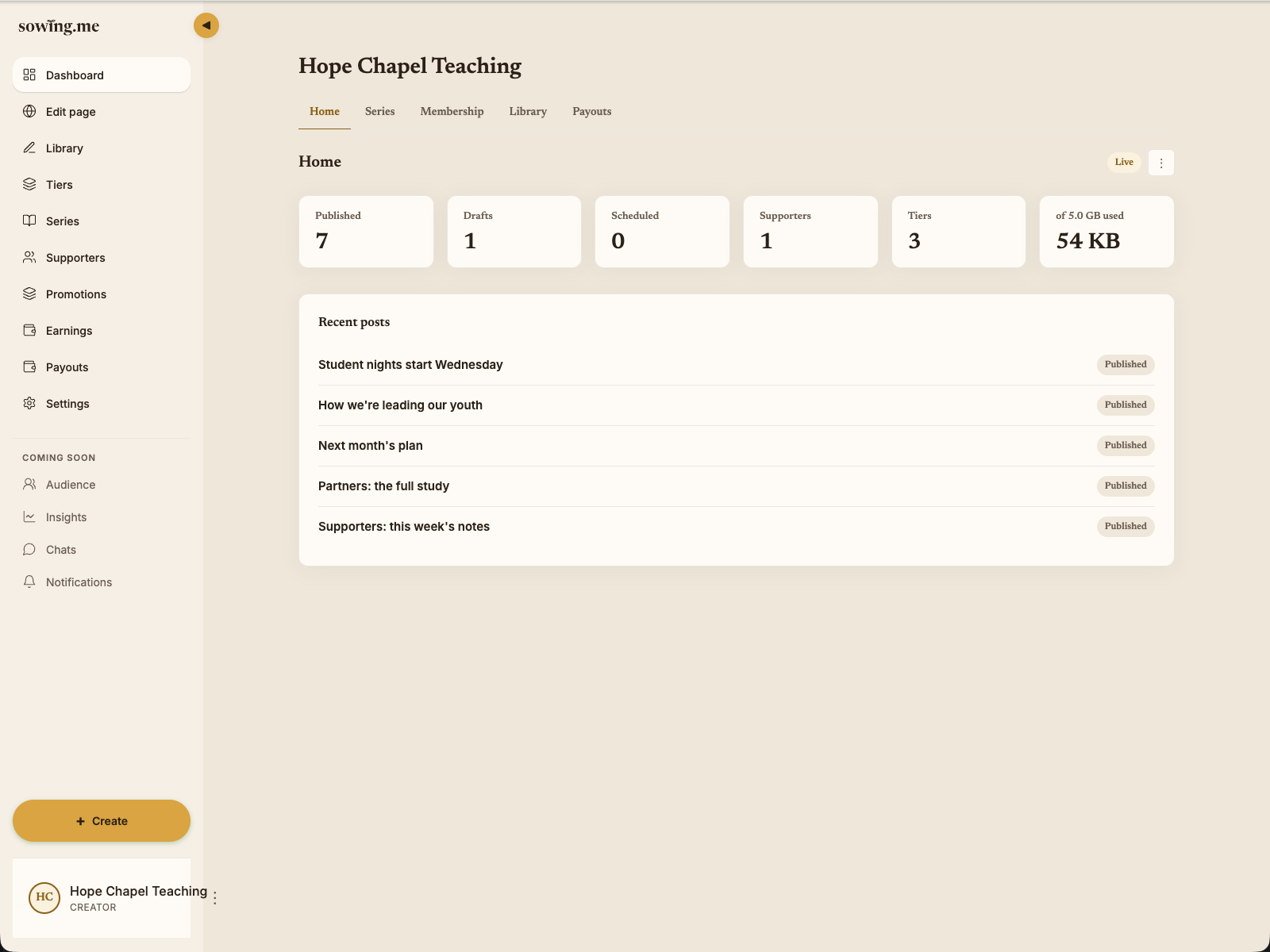Click the Earnings wallet icon
This screenshot has width=1270, height=952.
(29, 330)
